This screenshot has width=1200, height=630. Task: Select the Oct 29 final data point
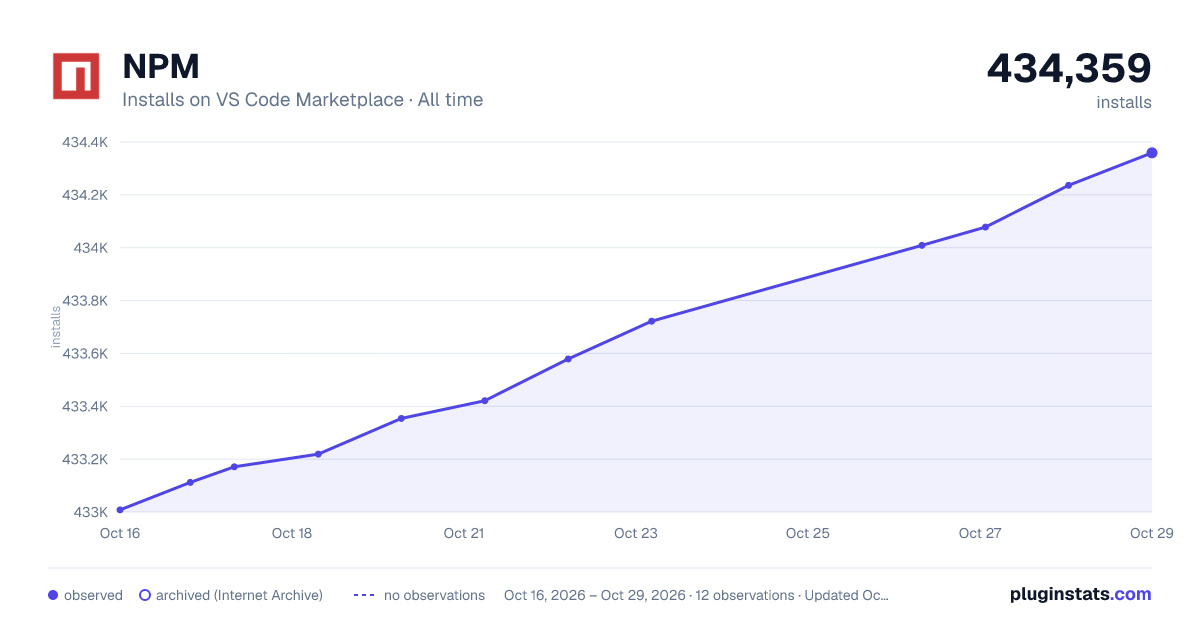click(x=1152, y=153)
